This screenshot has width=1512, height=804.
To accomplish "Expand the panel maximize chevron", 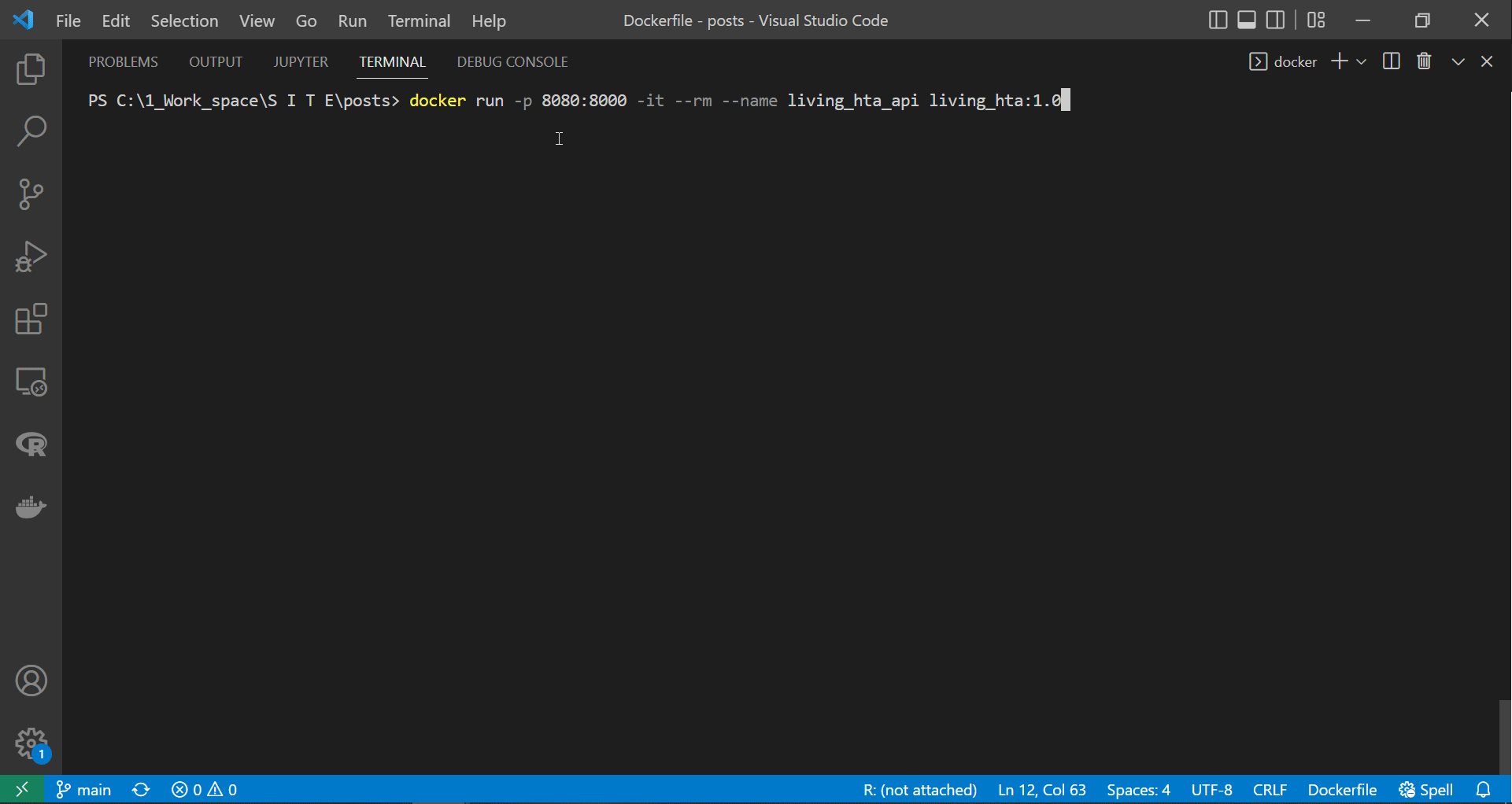I will click(x=1458, y=61).
